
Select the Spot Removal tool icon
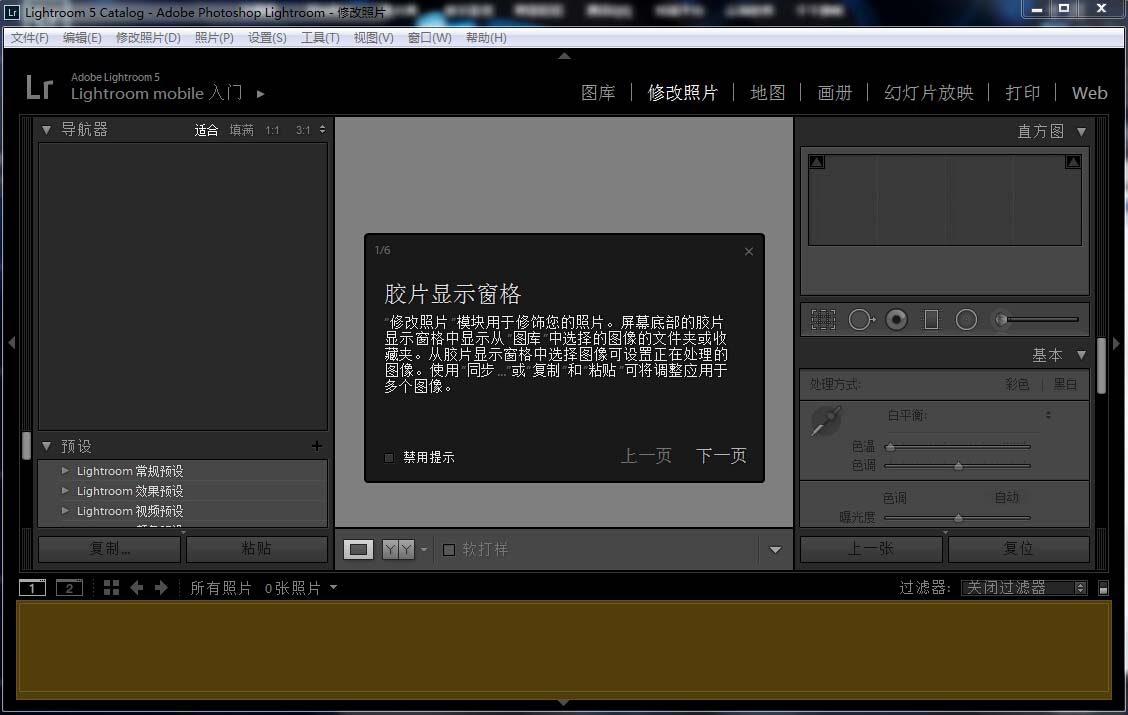tap(861, 319)
